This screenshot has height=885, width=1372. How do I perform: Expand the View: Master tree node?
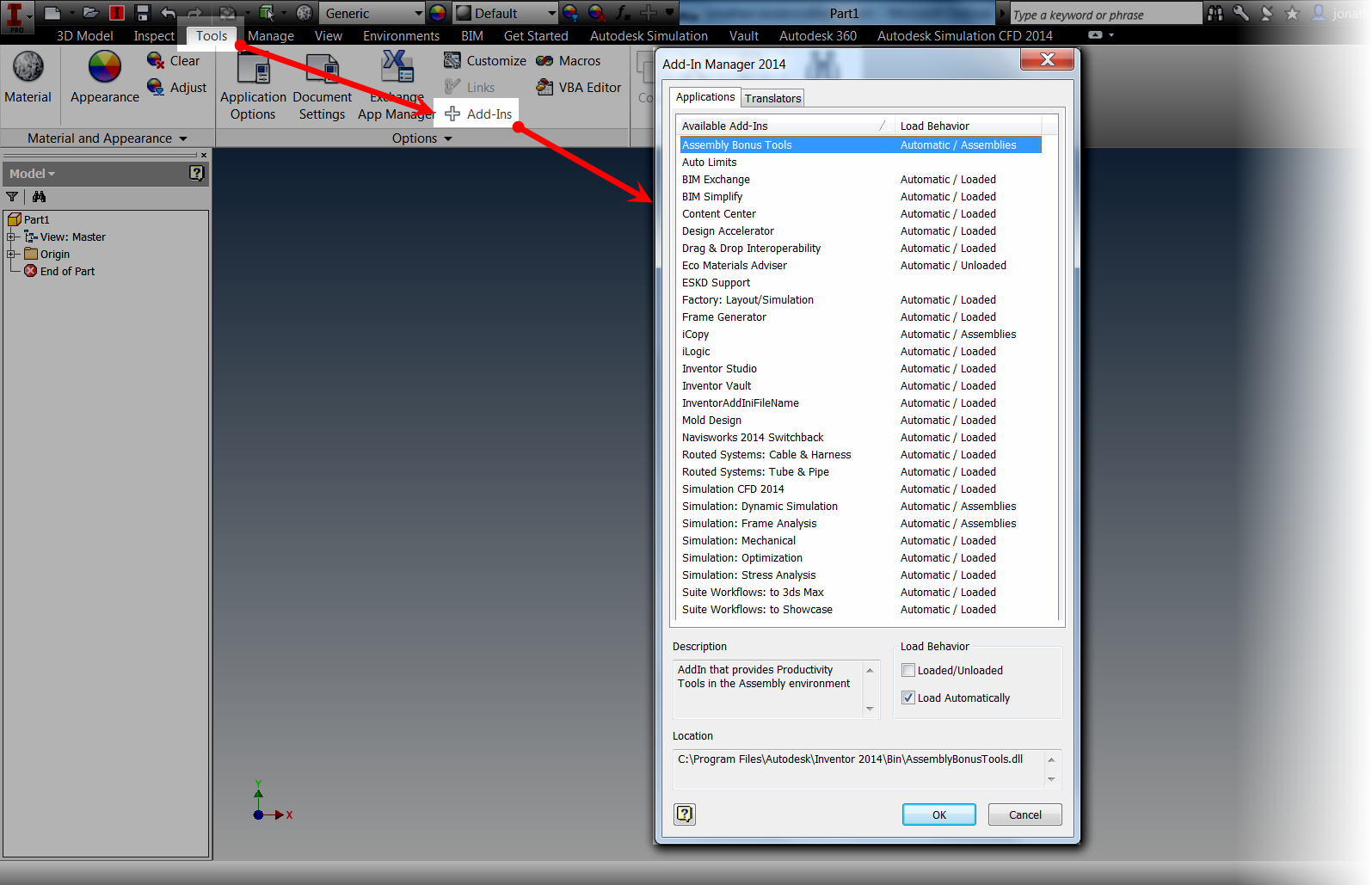coord(12,237)
